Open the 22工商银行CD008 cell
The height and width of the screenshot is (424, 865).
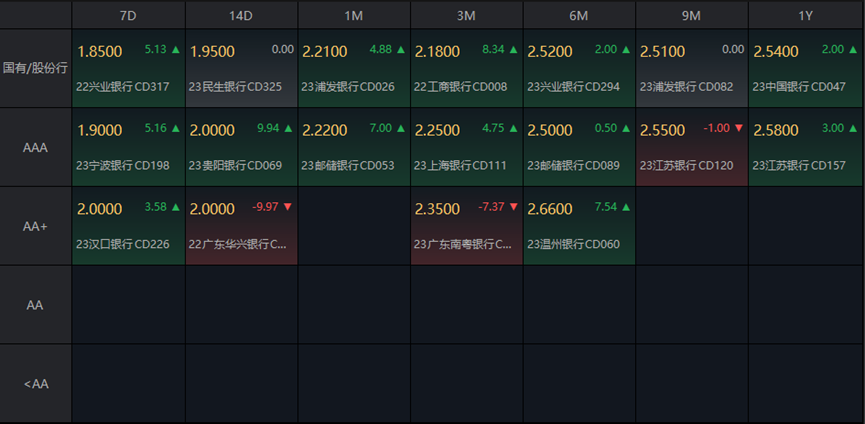[x=467, y=68]
